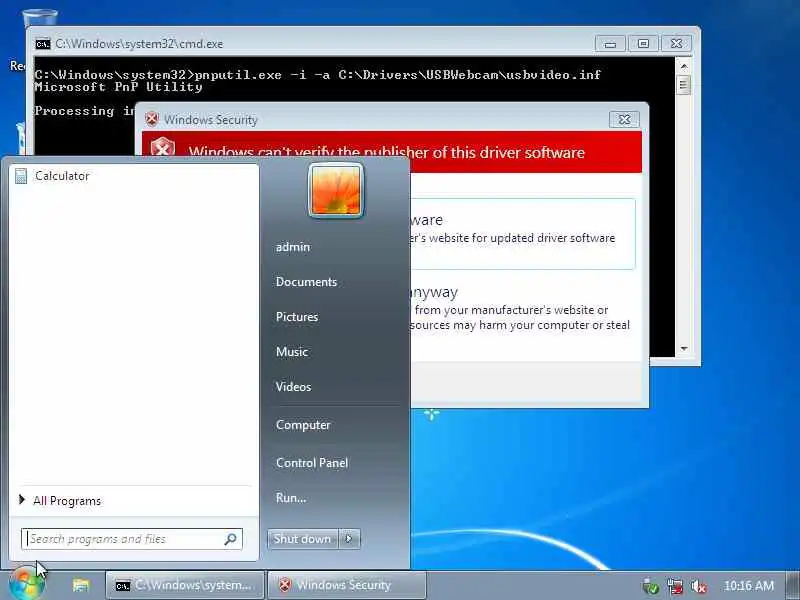Image resolution: width=800 pixels, height=600 pixels.
Task: Click the "Microsoft PnP Utility" output line
Action: pyautogui.click(x=118, y=87)
